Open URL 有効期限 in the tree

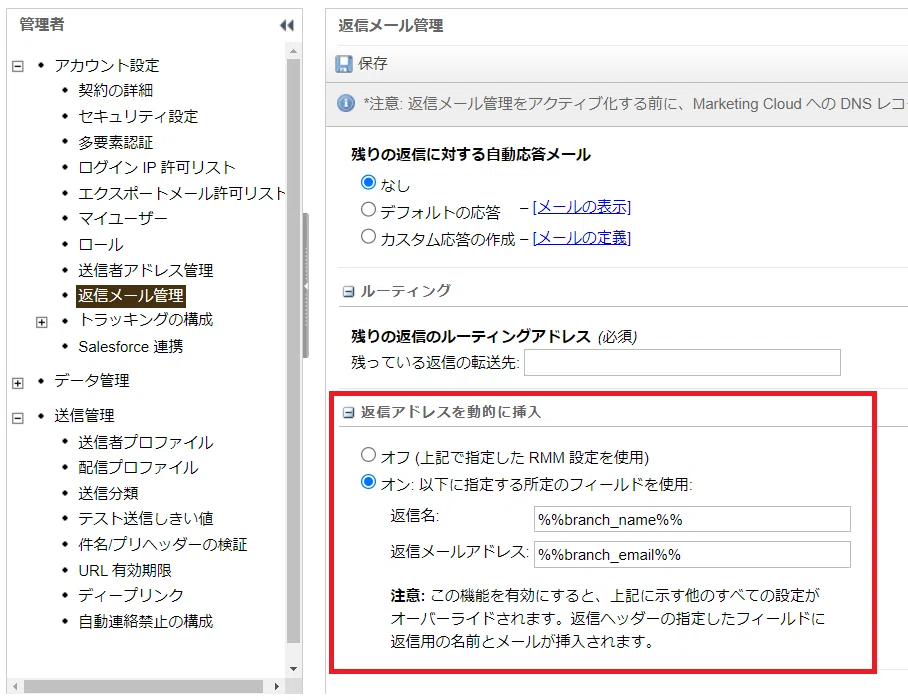125,571
